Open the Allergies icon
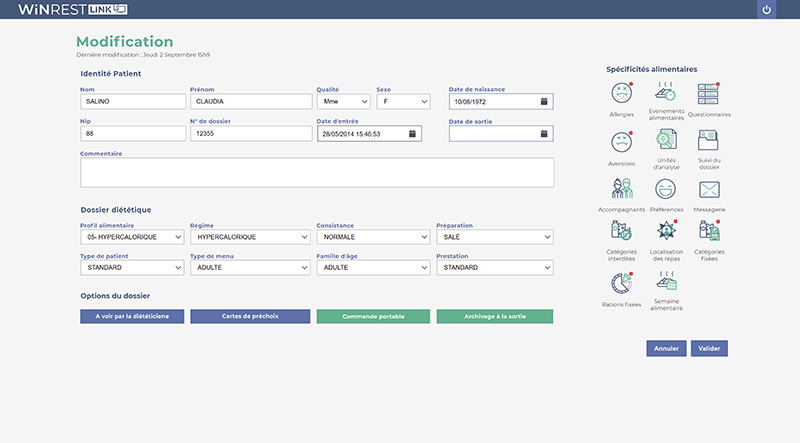800x443 pixels. point(621,94)
